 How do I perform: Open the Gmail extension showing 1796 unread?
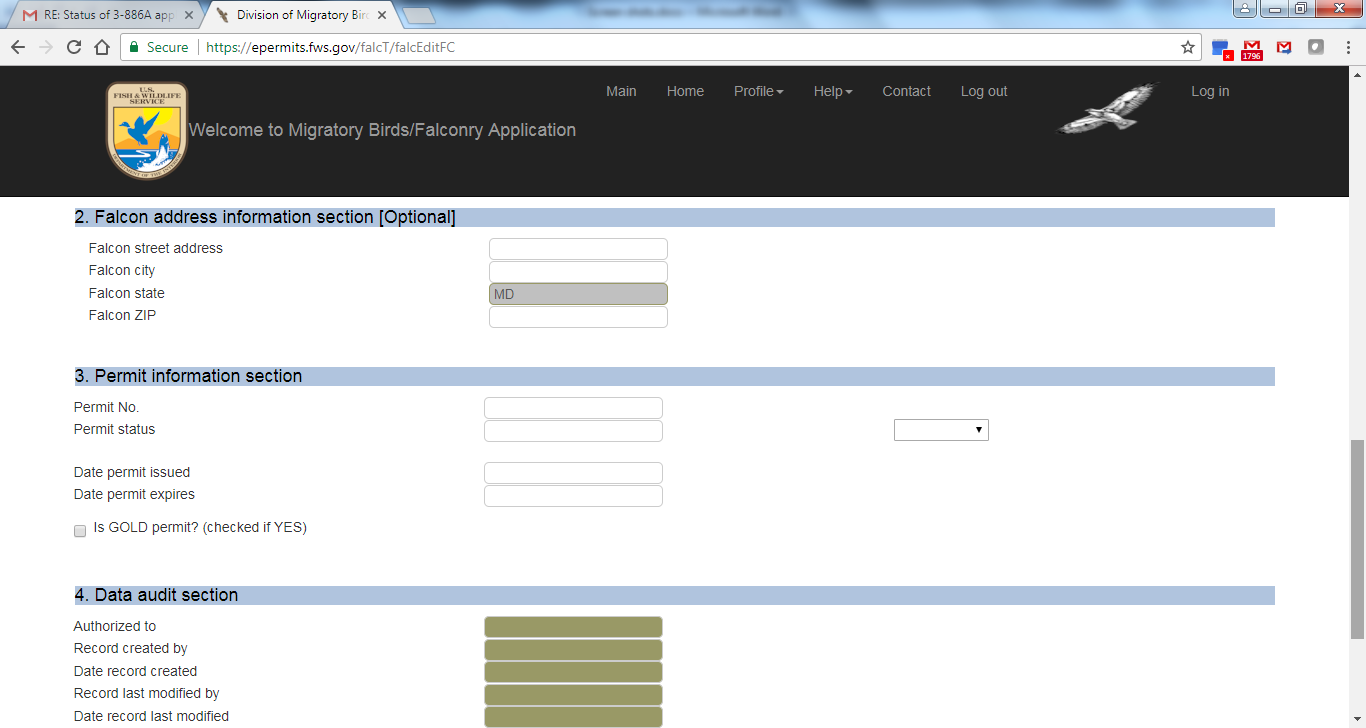(x=1251, y=48)
